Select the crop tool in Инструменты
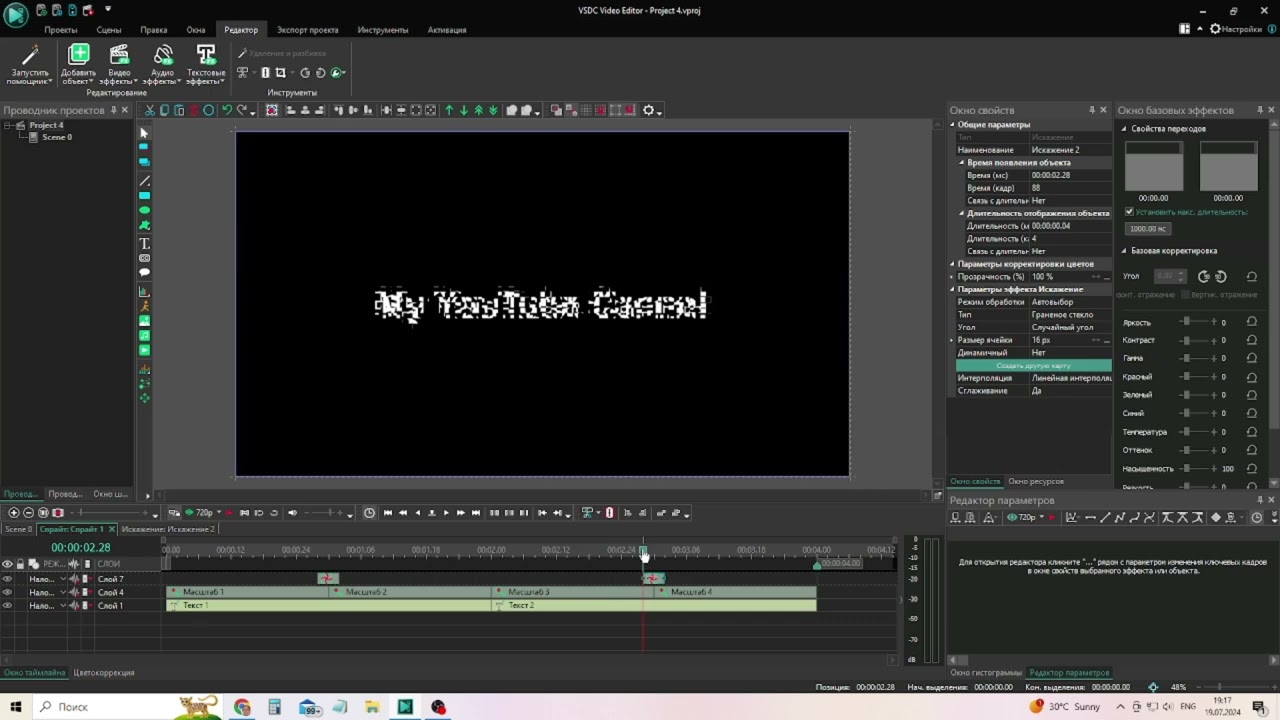Viewport: 1280px width, 720px height. (x=281, y=73)
